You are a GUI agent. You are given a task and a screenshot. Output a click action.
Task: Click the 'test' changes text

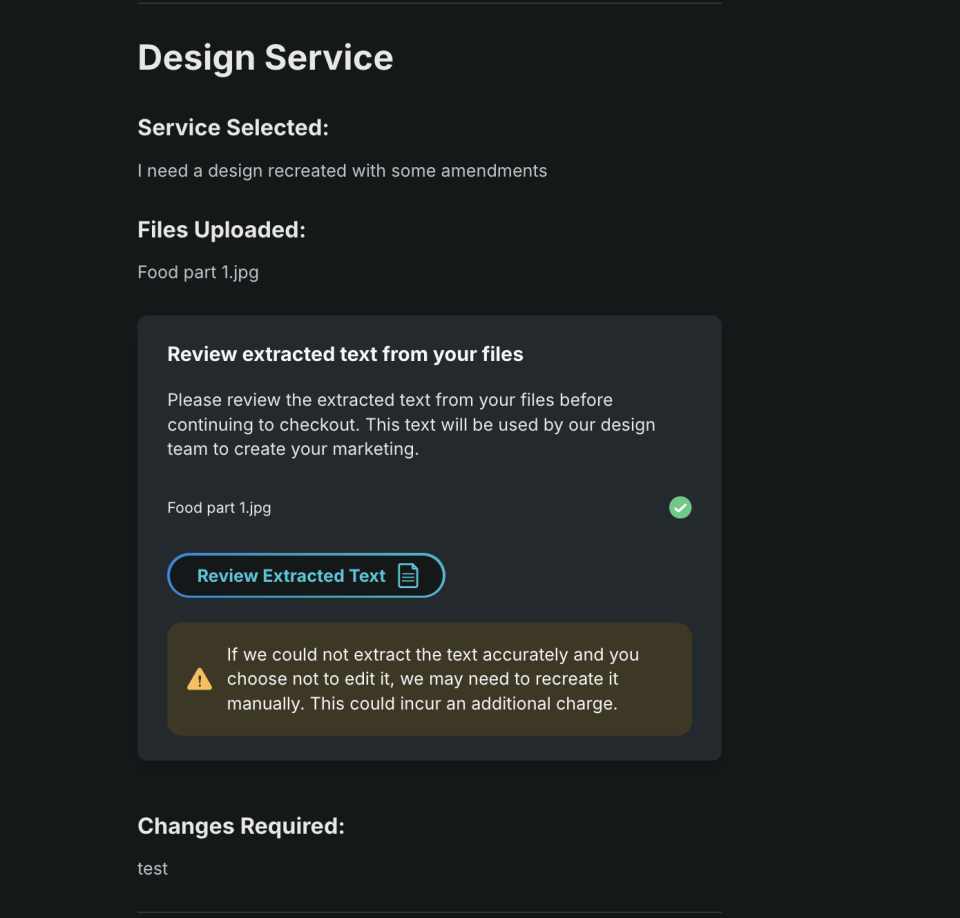[153, 869]
